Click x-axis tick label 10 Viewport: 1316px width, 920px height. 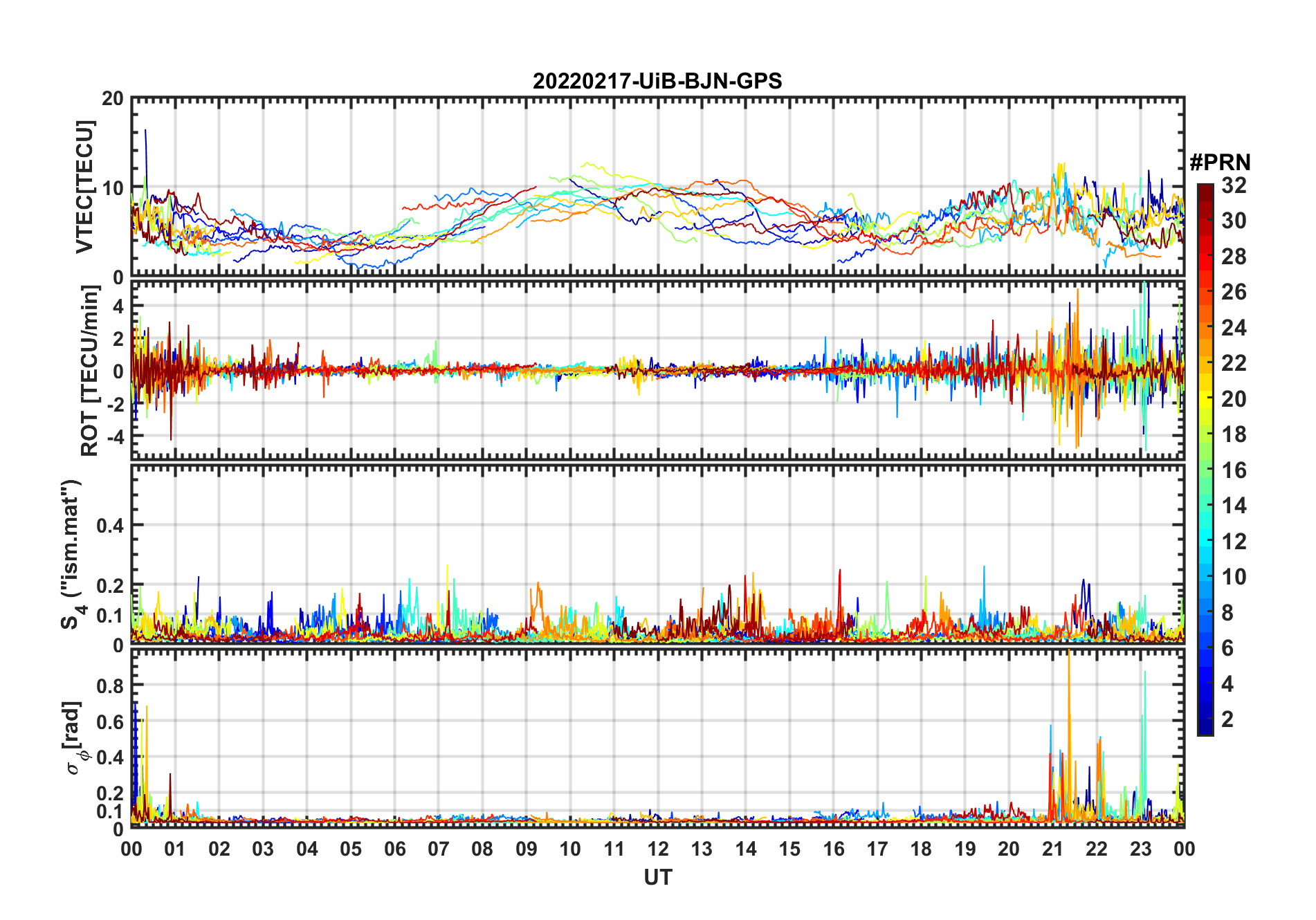(570, 849)
